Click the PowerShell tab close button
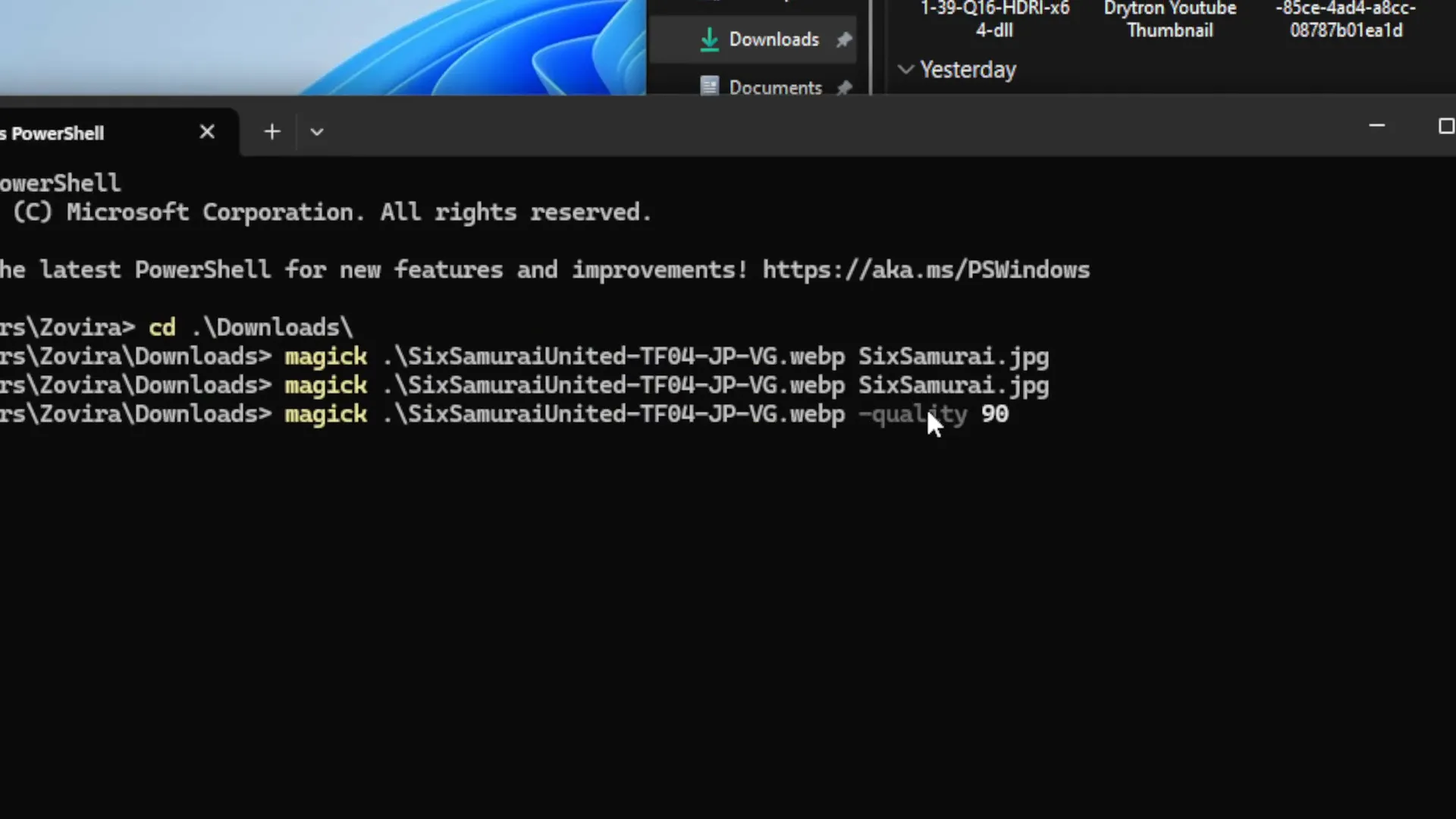Image resolution: width=1456 pixels, height=819 pixels. click(x=206, y=131)
